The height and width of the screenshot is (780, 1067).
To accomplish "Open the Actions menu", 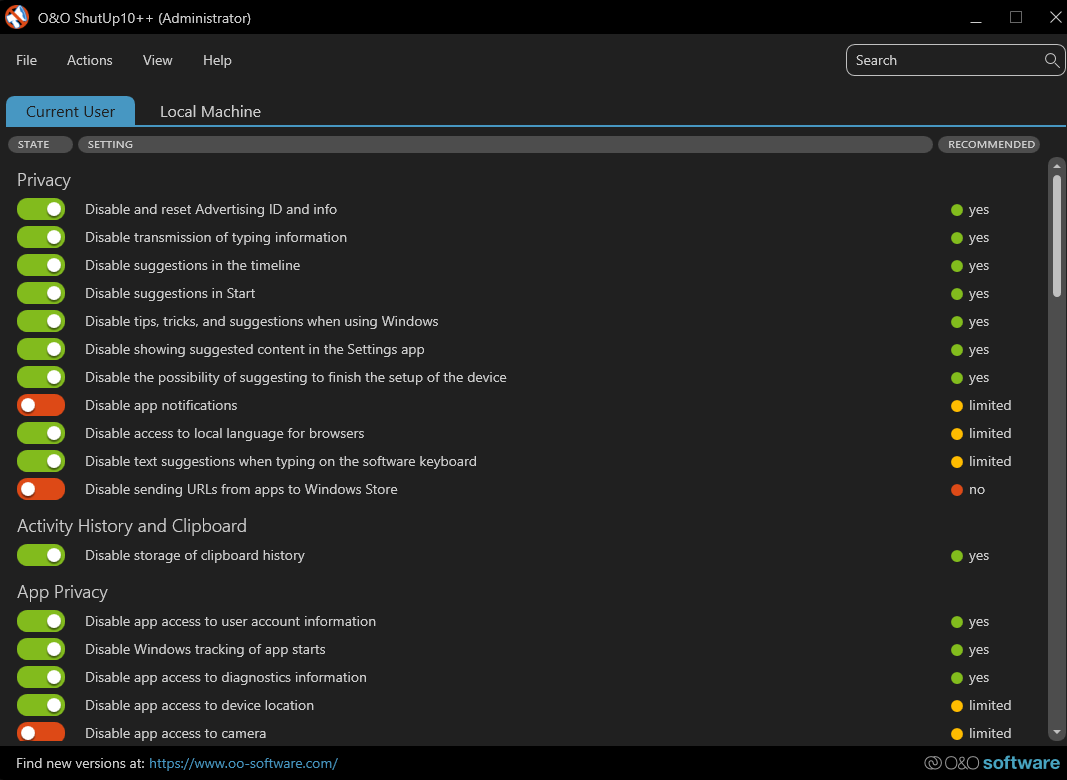I will pyautogui.click(x=90, y=60).
